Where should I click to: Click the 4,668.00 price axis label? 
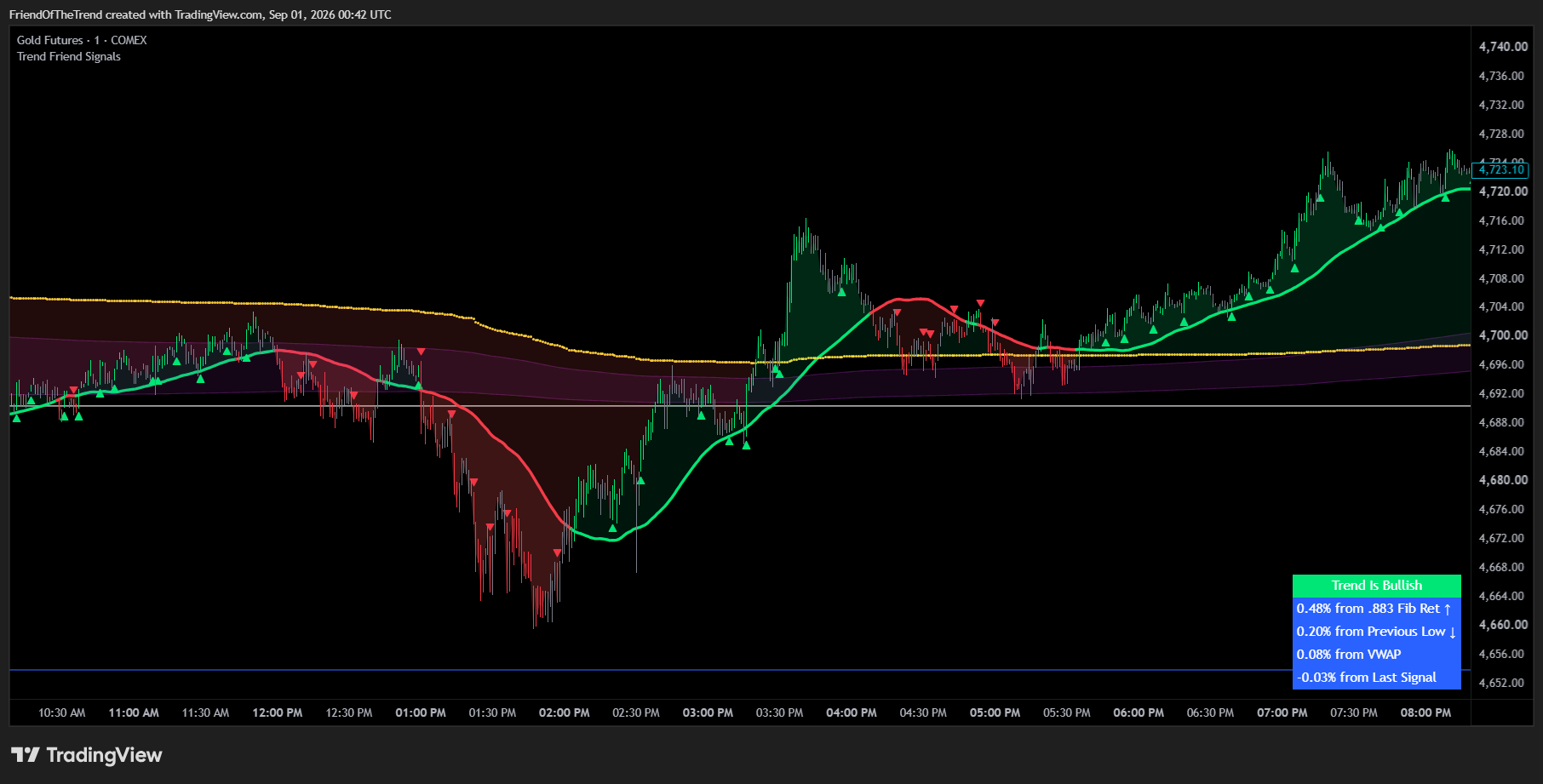[x=1503, y=567]
